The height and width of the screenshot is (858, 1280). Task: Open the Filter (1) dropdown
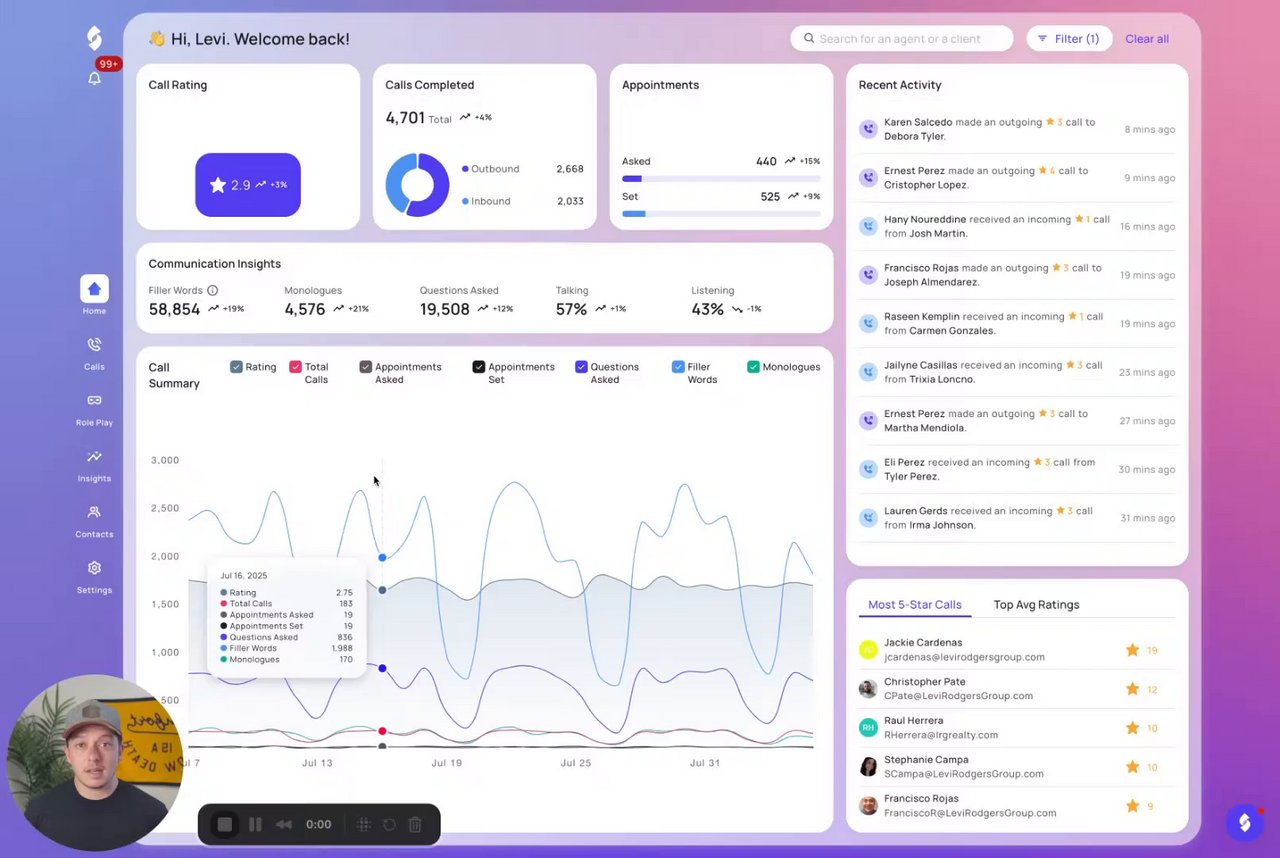pos(1068,39)
